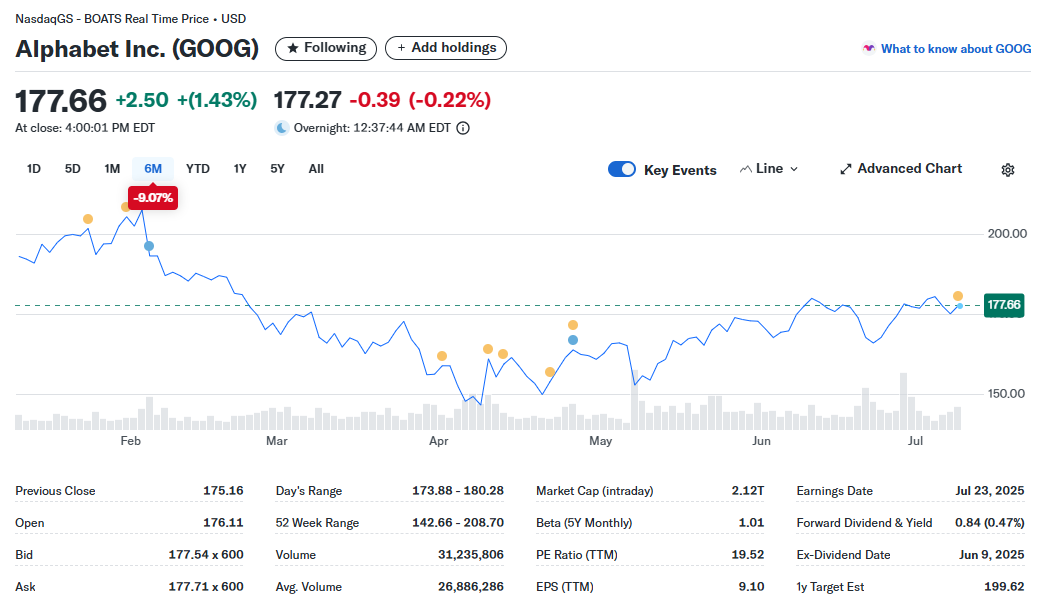This screenshot has width=1042, height=606.
Task: Toggle the Key Events switch off
Action: coord(622,169)
